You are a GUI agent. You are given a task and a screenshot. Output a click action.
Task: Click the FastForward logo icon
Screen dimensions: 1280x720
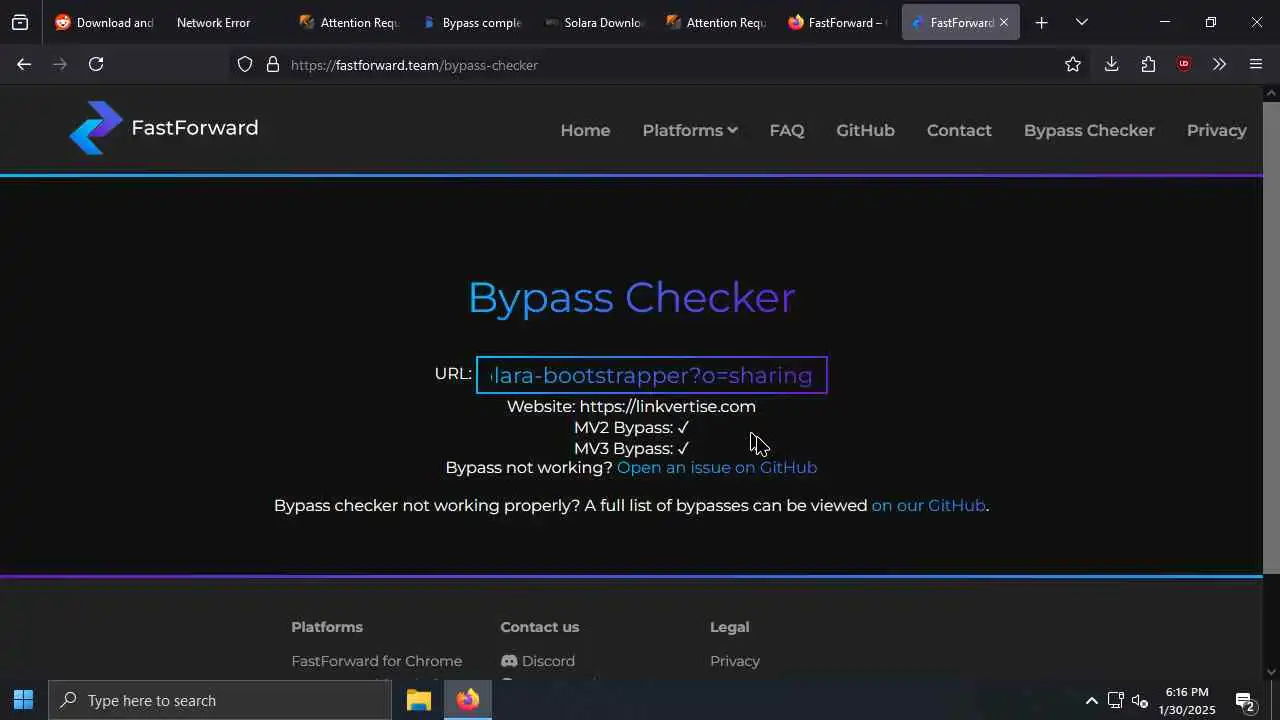coord(95,128)
